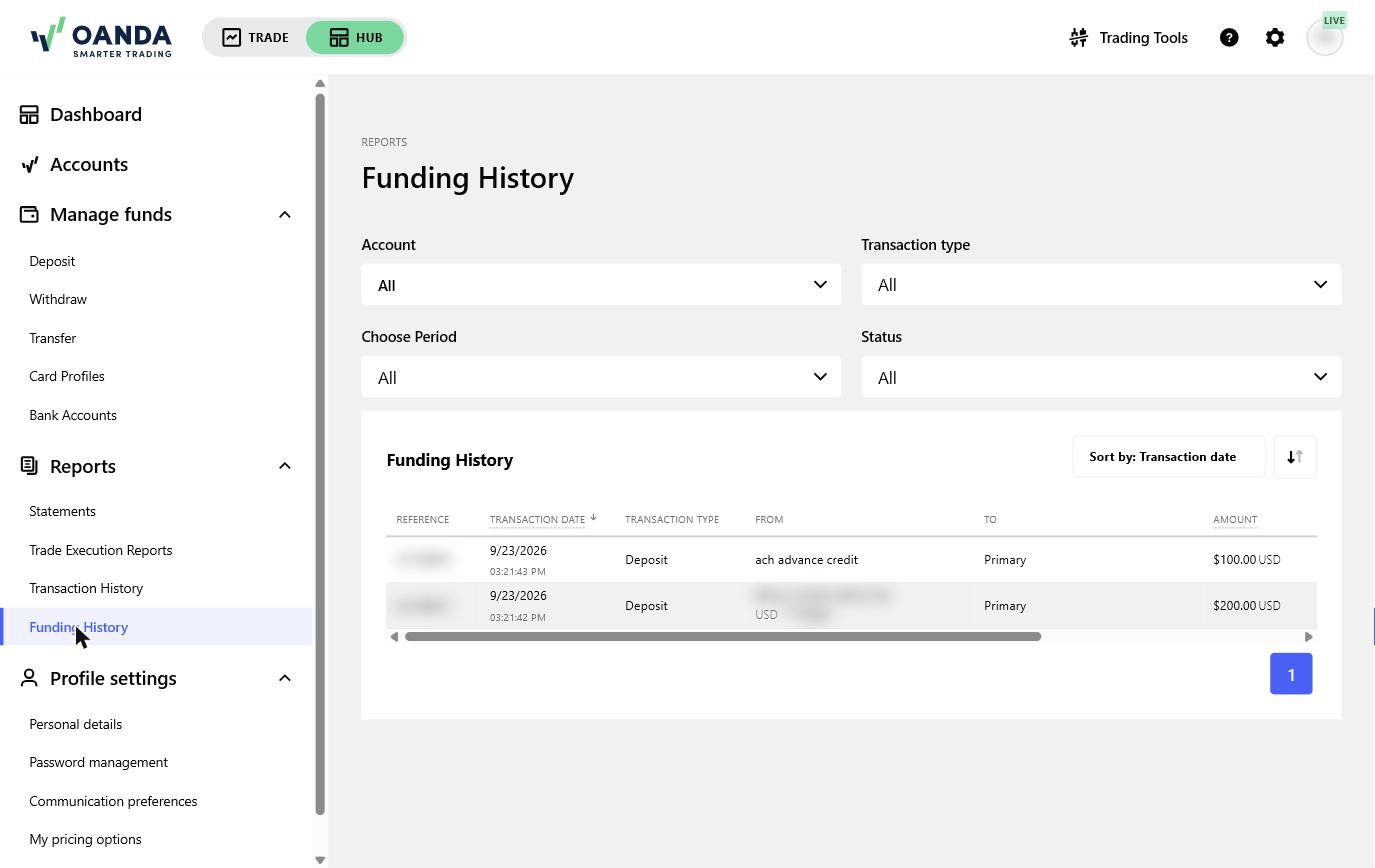Click the Reports document icon
The width and height of the screenshot is (1375, 868).
click(x=29, y=466)
